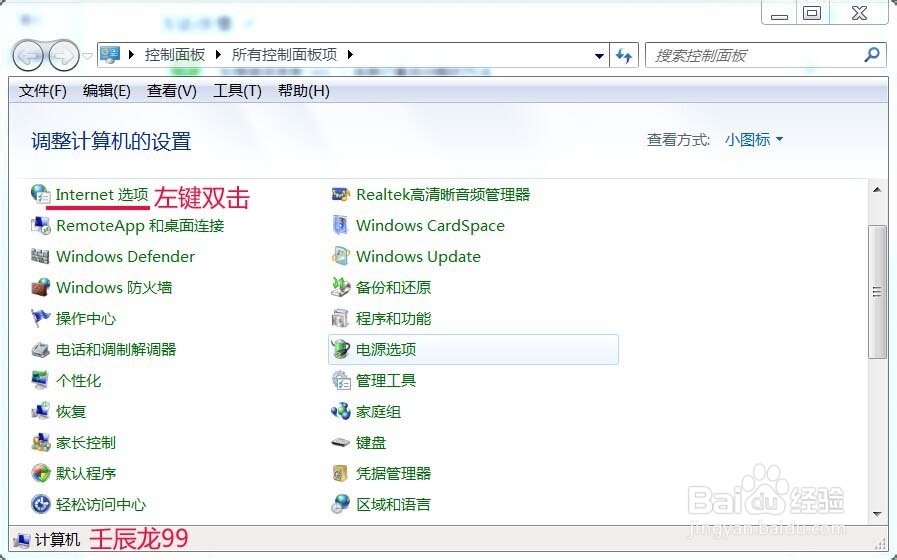The image size is (897, 560).
Task: Open the recent pages dropdown beside Forward
Action: pyautogui.click(x=87, y=56)
